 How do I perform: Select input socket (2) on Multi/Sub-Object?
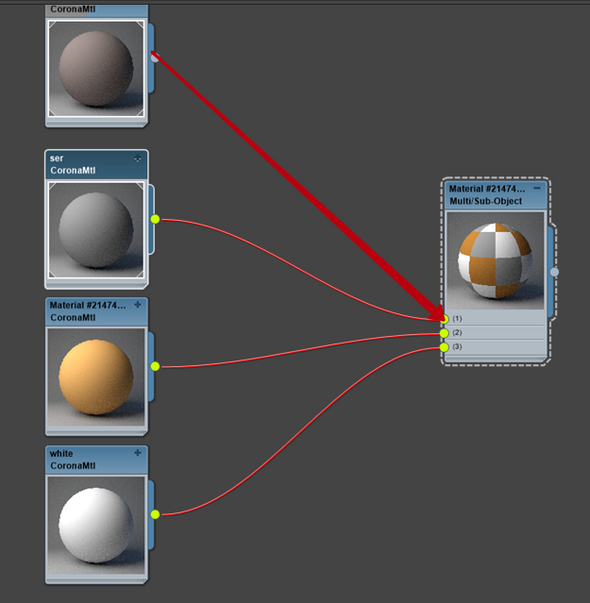pyautogui.click(x=444, y=333)
